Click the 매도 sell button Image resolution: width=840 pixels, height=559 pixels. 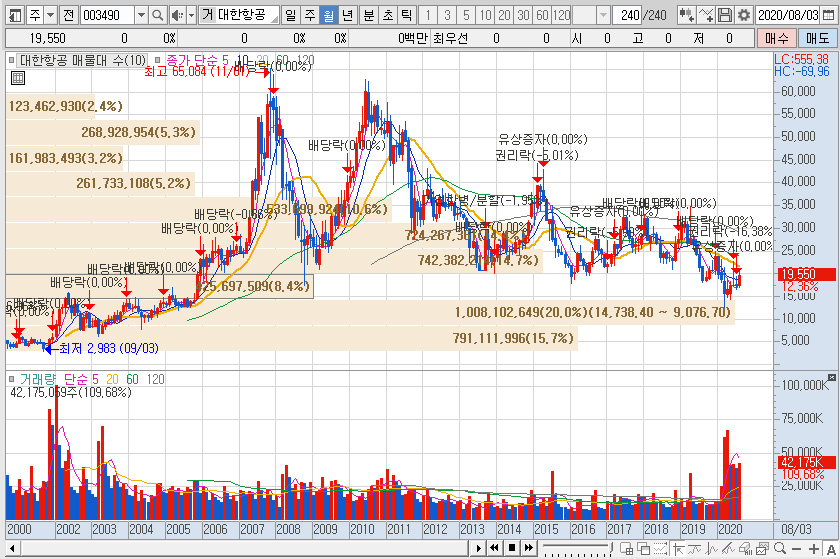pos(818,39)
